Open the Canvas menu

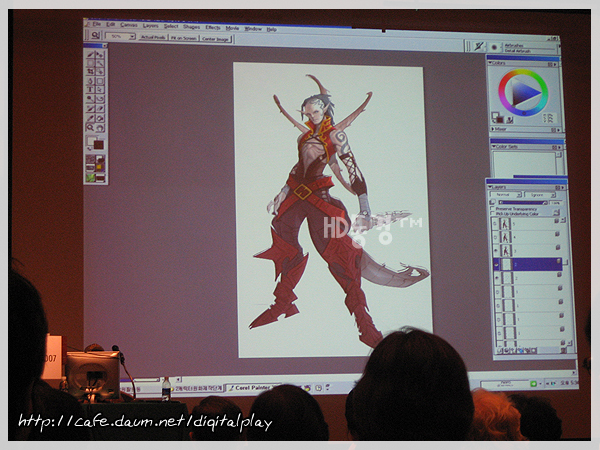point(129,25)
